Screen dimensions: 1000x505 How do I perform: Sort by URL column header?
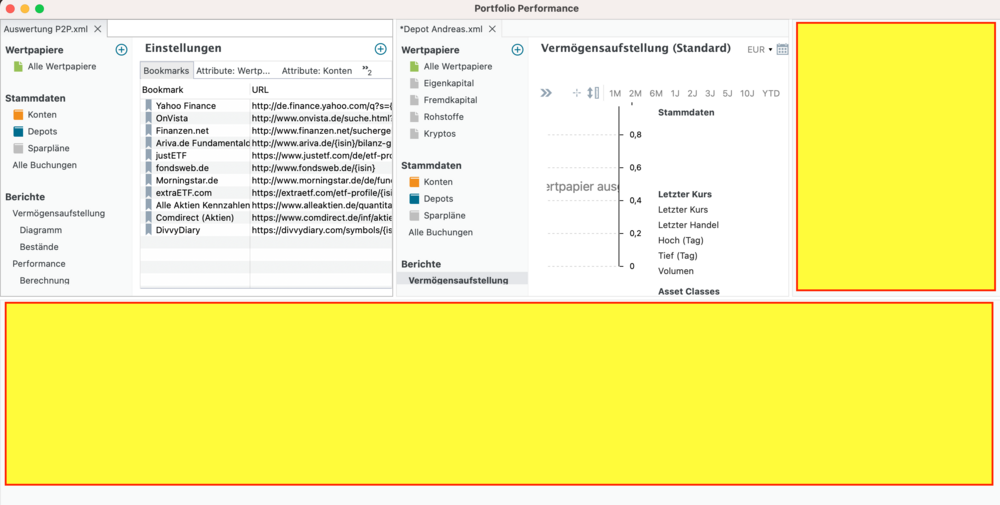pos(321,90)
